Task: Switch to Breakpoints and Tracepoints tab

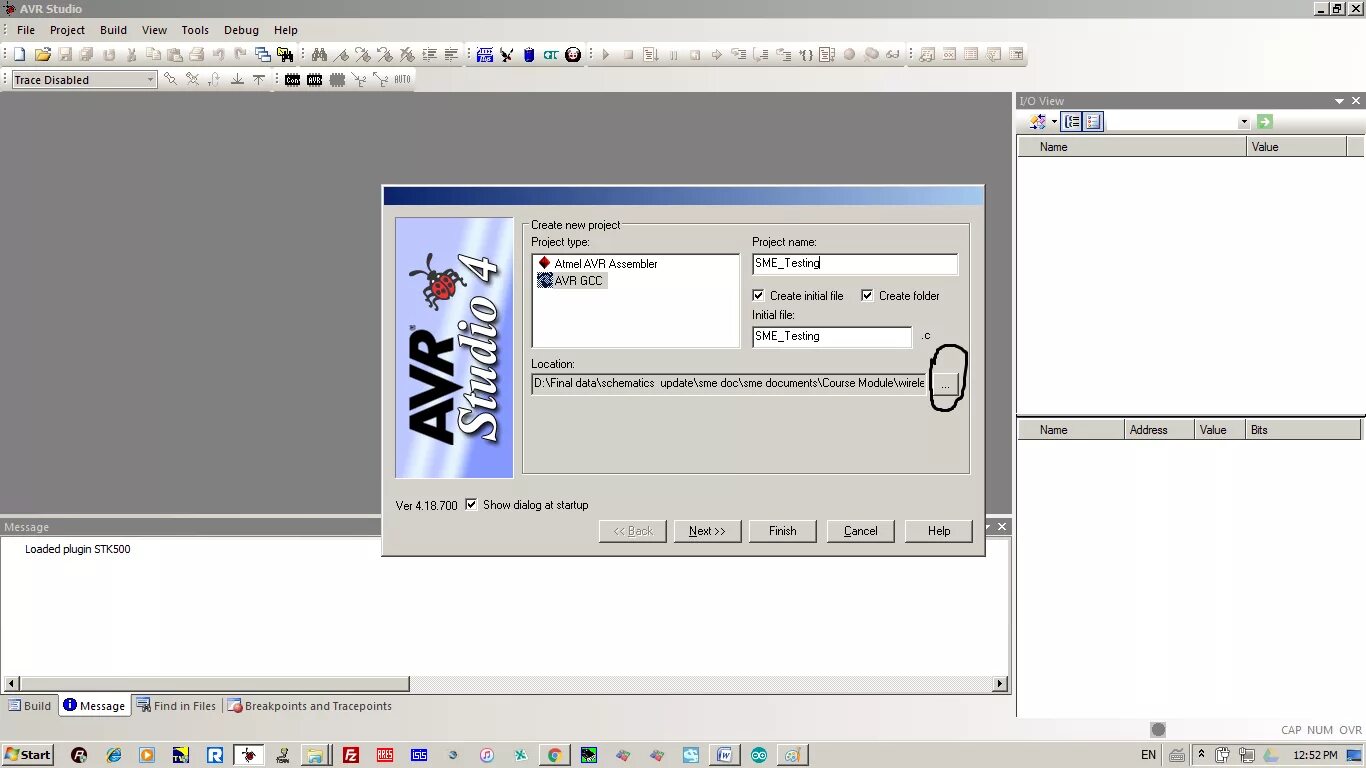Action: click(x=309, y=706)
